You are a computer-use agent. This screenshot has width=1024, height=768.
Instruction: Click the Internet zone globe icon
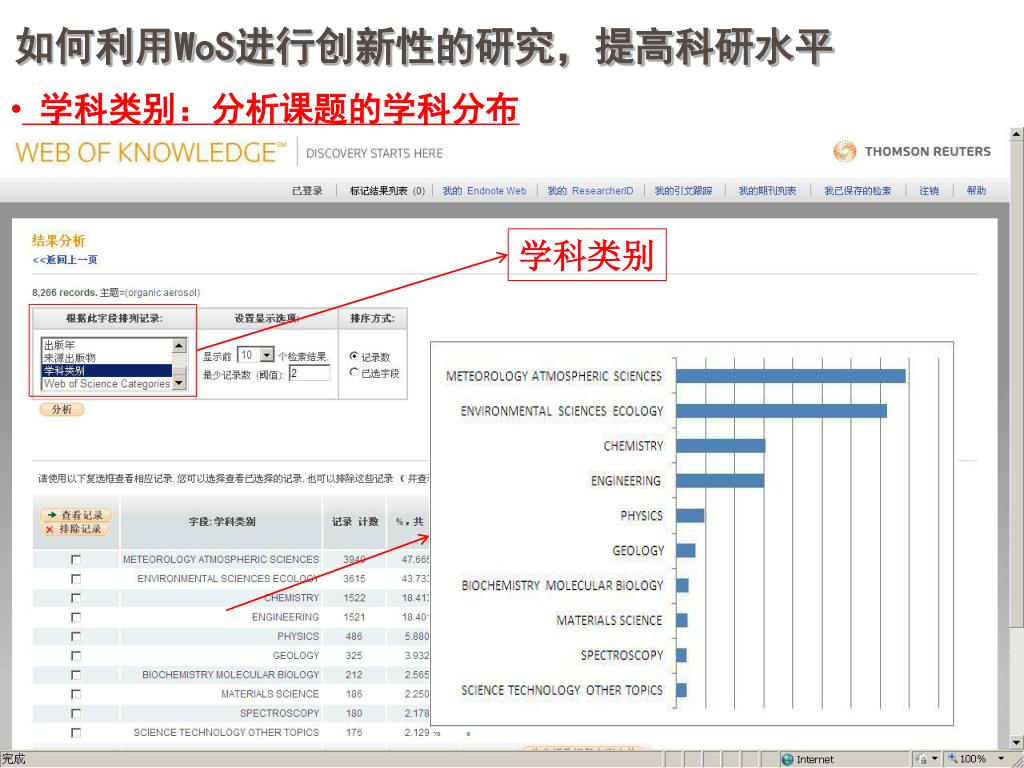pyautogui.click(x=787, y=760)
